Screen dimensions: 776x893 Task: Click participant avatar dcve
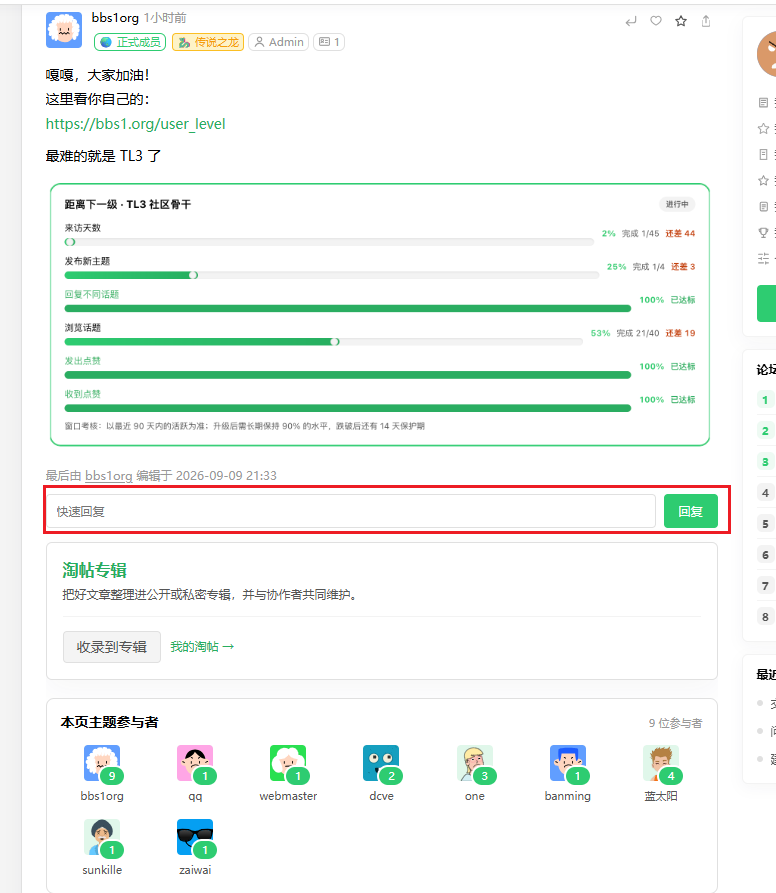pos(381,763)
